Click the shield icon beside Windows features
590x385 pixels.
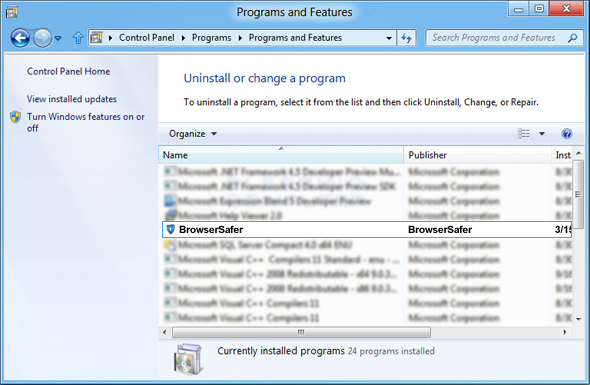coord(15,117)
